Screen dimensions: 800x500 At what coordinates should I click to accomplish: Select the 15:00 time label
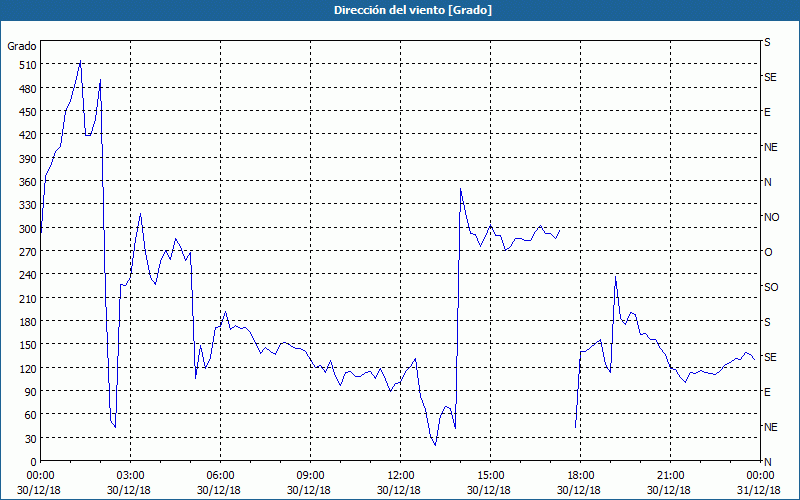click(x=490, y=476)
